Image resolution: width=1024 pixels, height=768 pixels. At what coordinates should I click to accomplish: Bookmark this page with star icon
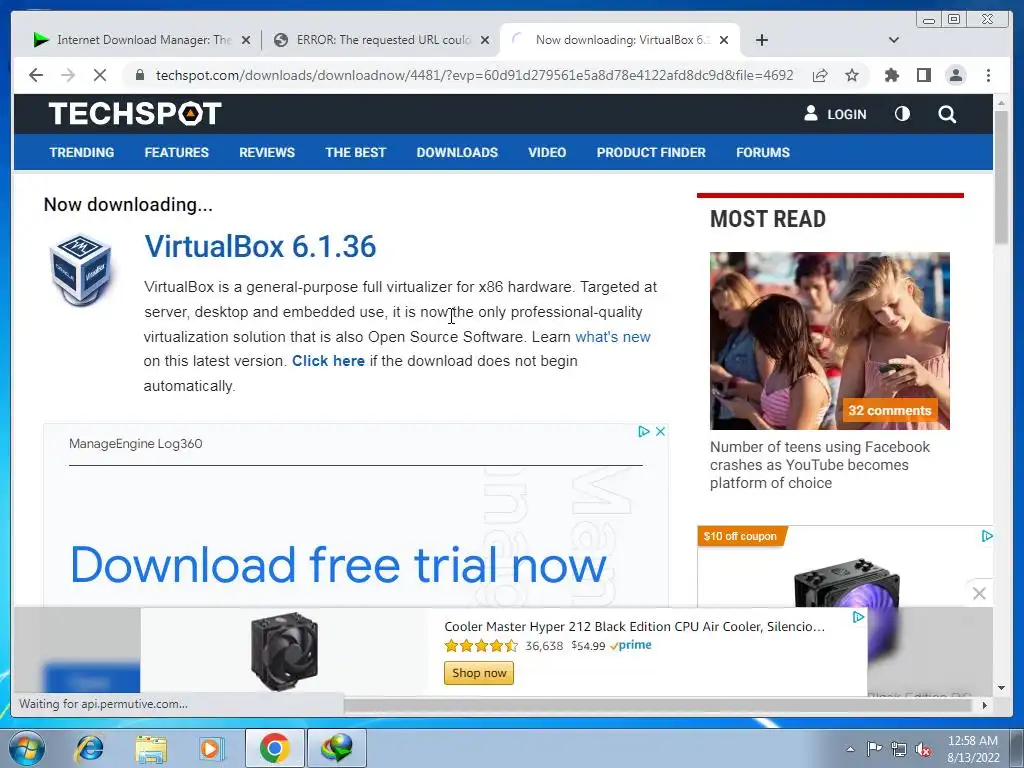pos(852,75)
